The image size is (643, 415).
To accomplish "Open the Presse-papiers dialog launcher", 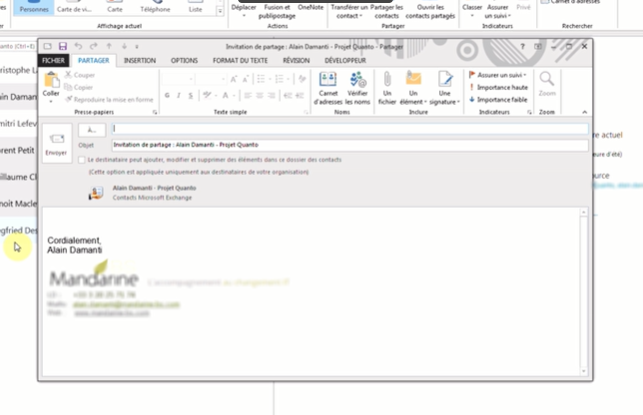I will pos(155,112).
